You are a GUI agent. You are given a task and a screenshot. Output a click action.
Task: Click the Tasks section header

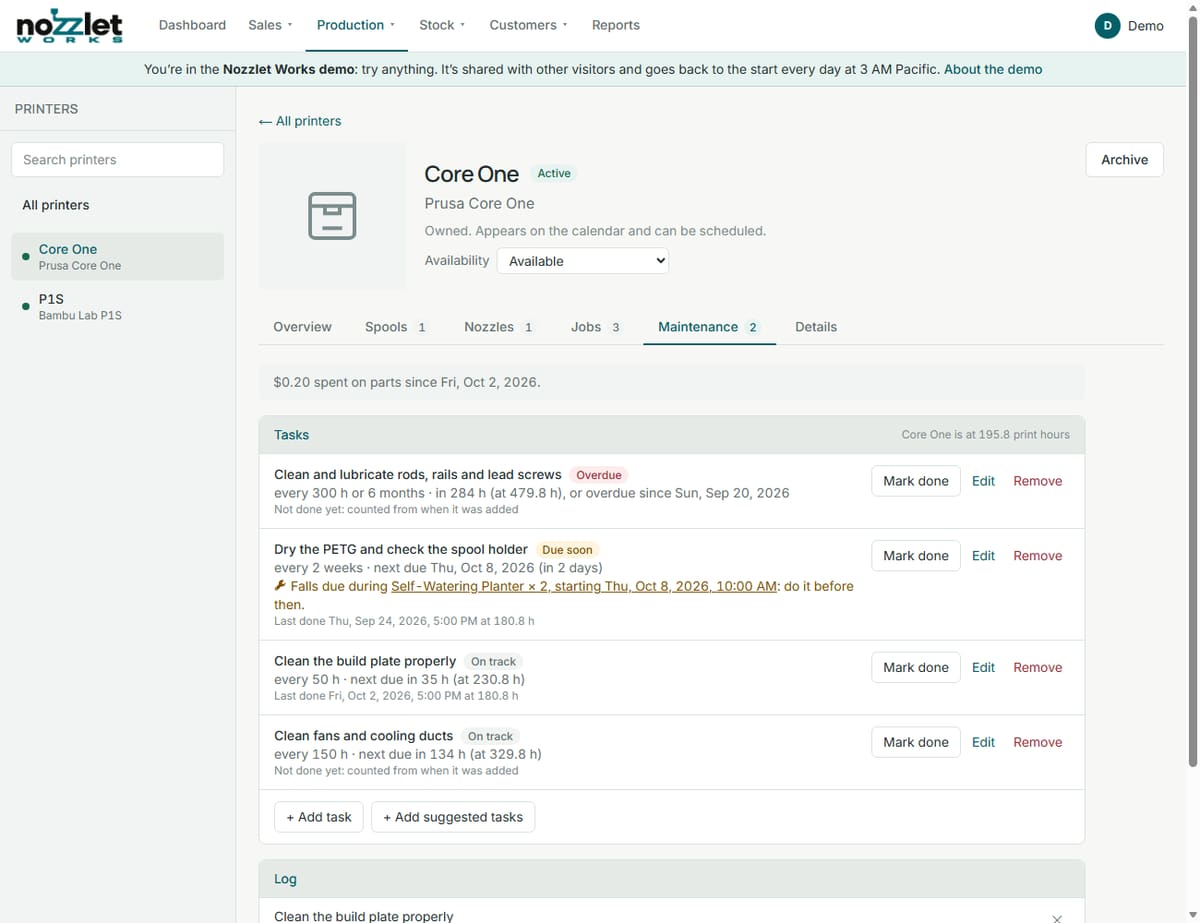(671, 435)
